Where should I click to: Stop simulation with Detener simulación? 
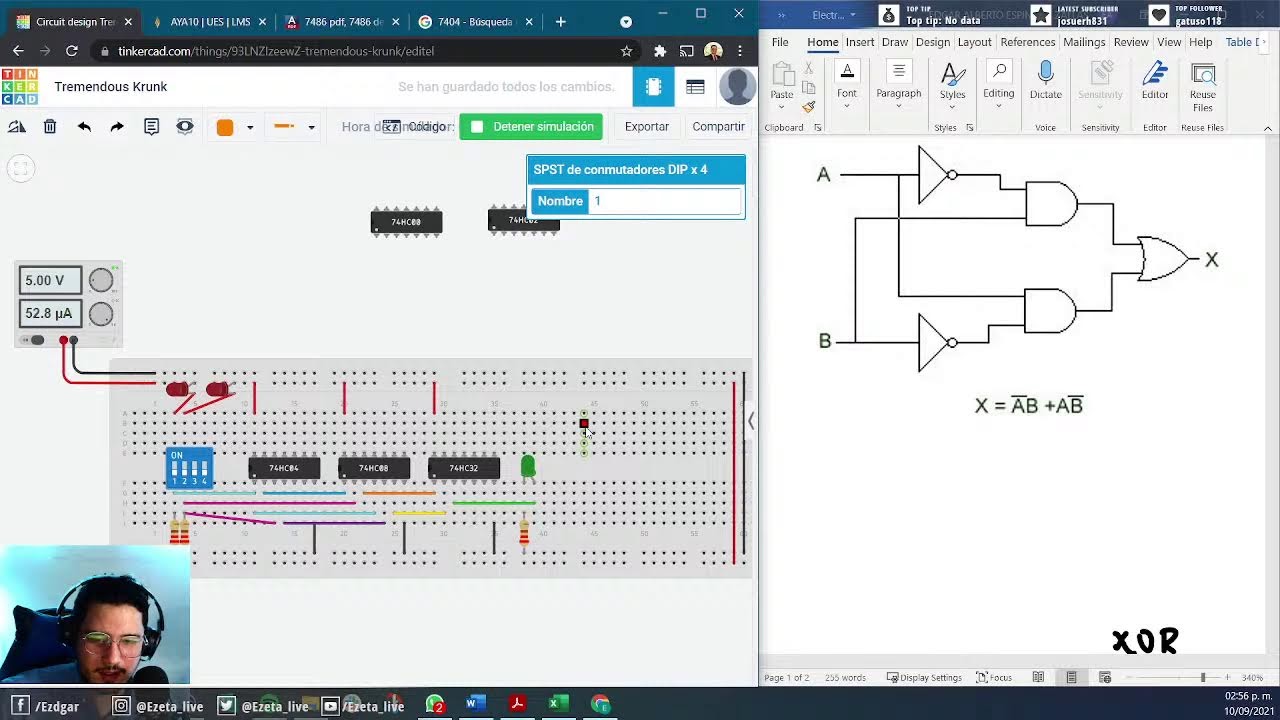tap(531, 127)
